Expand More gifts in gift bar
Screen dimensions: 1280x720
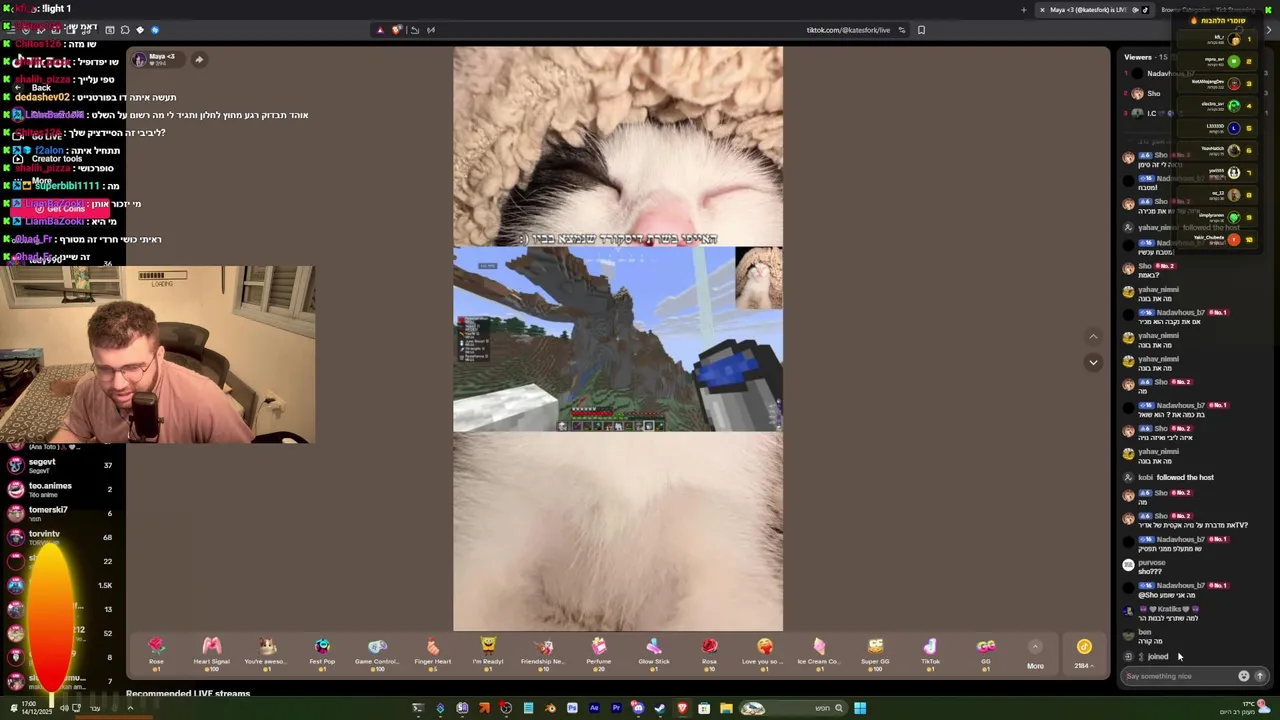tap(1035, 654)
